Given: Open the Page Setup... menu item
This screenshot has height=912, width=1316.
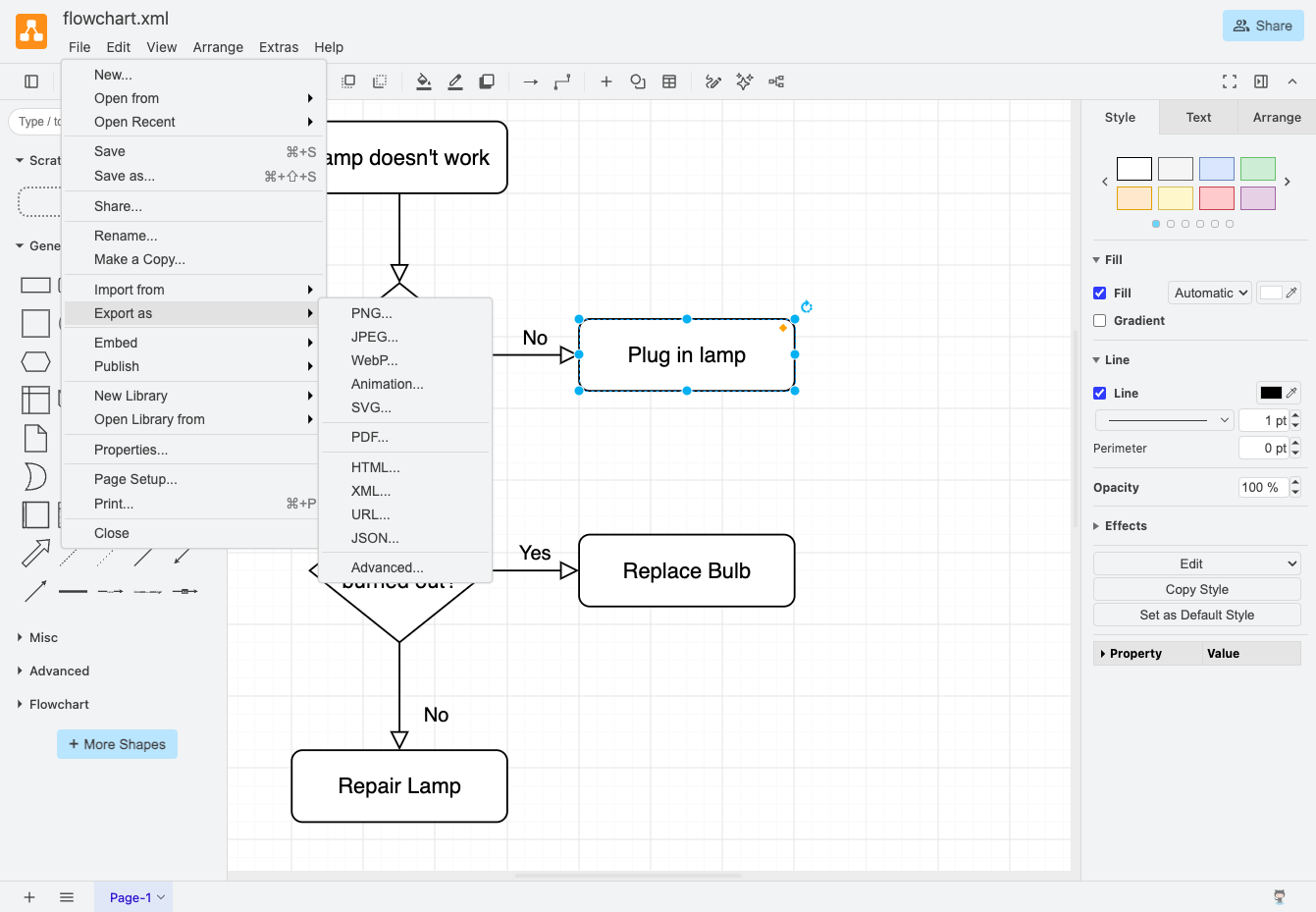Looking at the screenshot, I should [x=194, y=479].
